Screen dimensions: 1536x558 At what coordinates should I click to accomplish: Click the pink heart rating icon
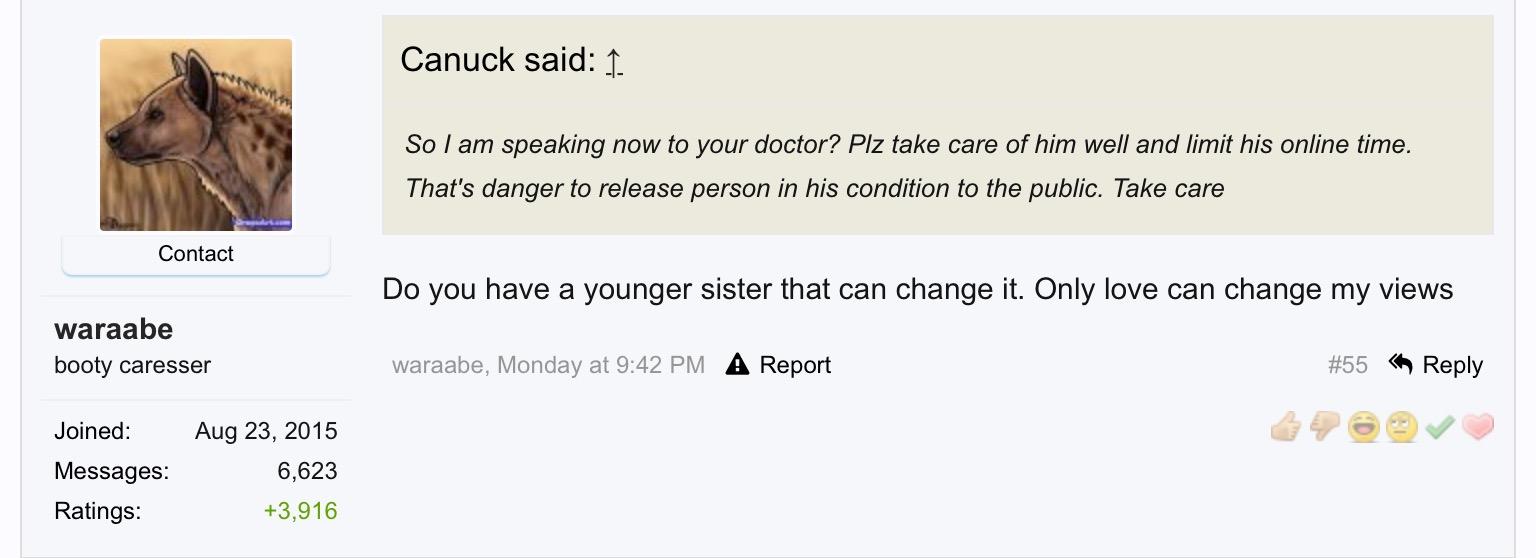[1477, 428]
